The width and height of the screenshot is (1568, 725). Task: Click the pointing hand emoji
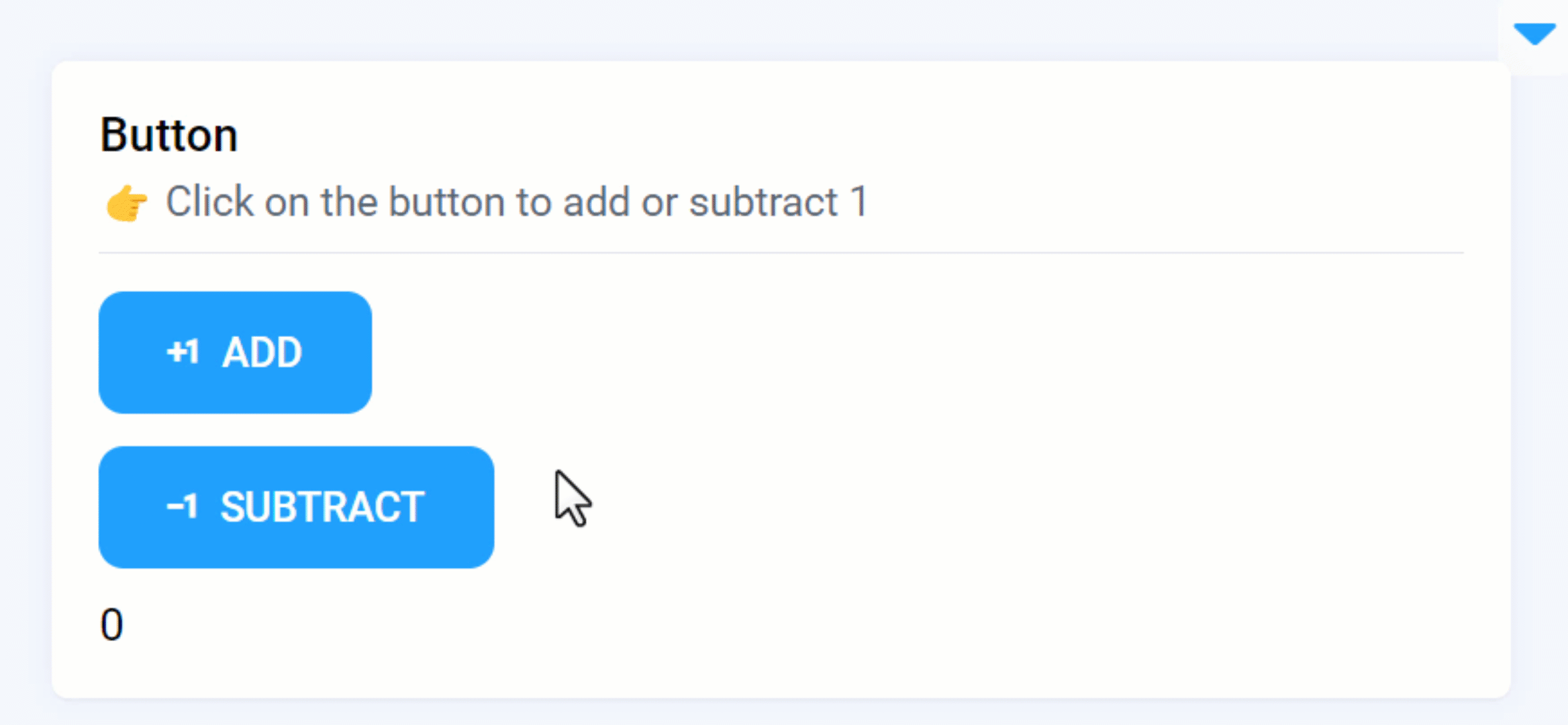(x=126, y=203)
